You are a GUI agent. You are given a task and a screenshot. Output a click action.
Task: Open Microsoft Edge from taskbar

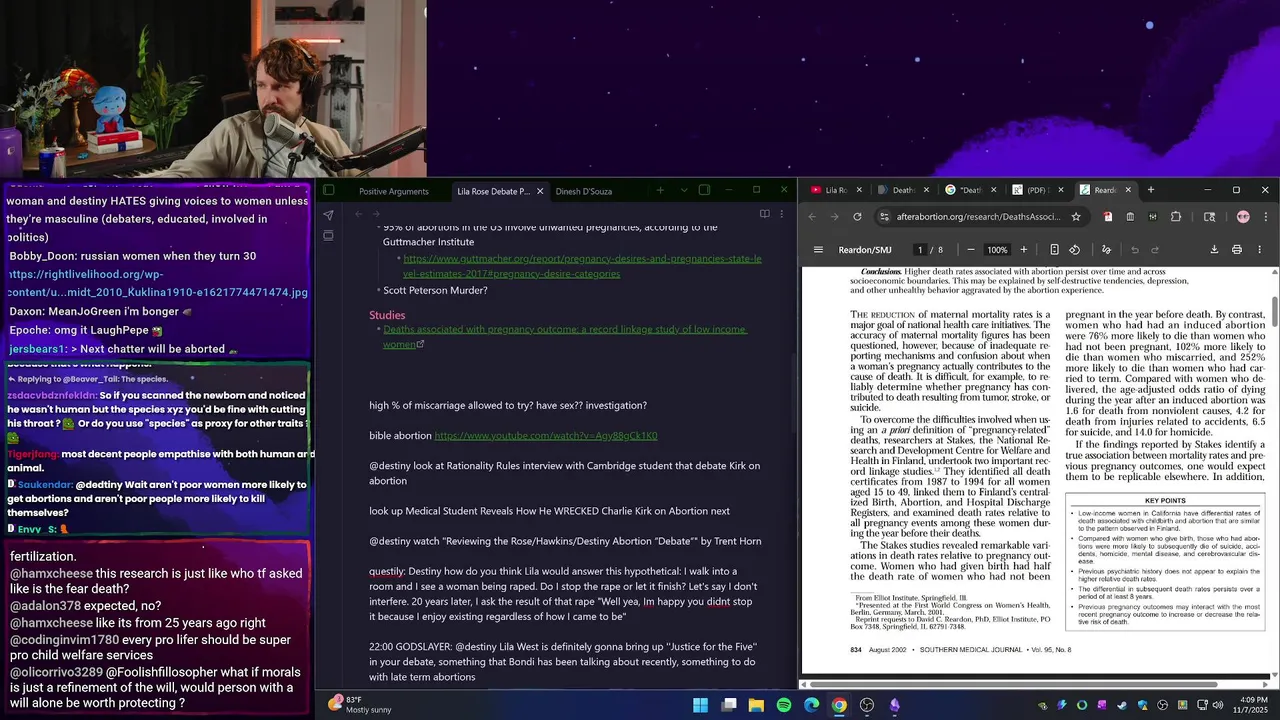click(811, 705)
